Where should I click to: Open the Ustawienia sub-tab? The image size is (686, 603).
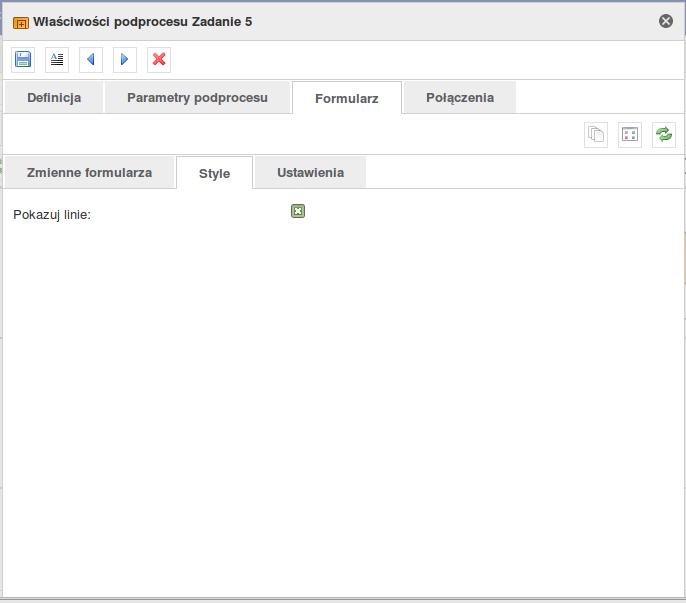pos(310,173)
